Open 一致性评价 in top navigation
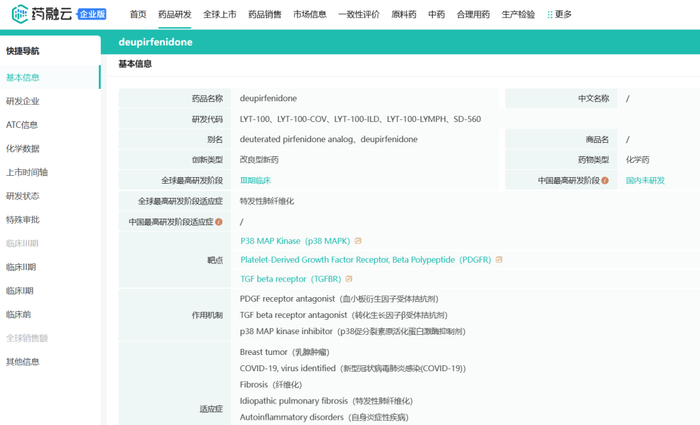Viewport: 700px width, 425px height. 359,15
